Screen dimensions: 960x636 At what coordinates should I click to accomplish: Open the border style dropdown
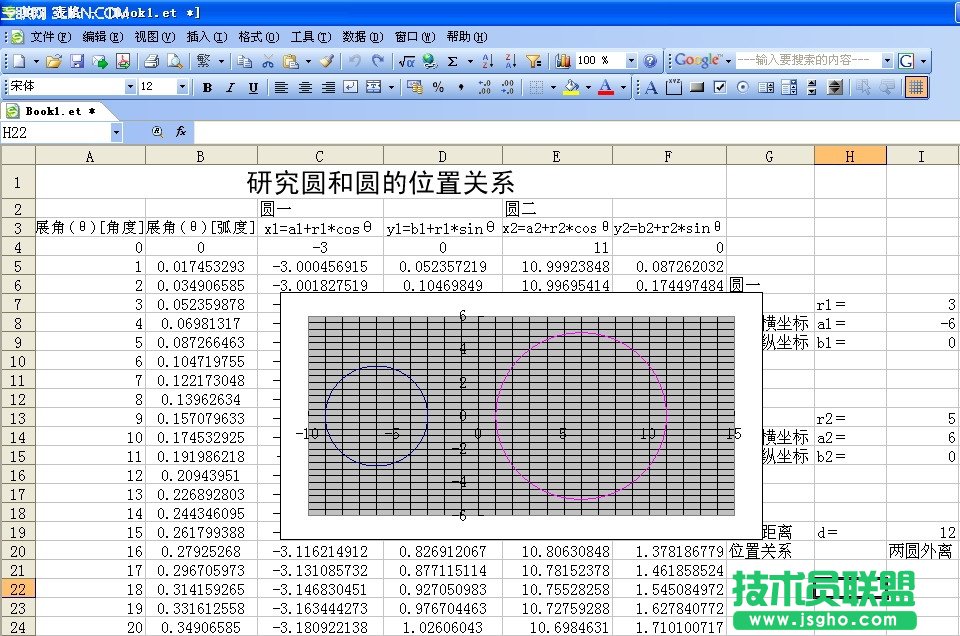[x=553, y=87]
